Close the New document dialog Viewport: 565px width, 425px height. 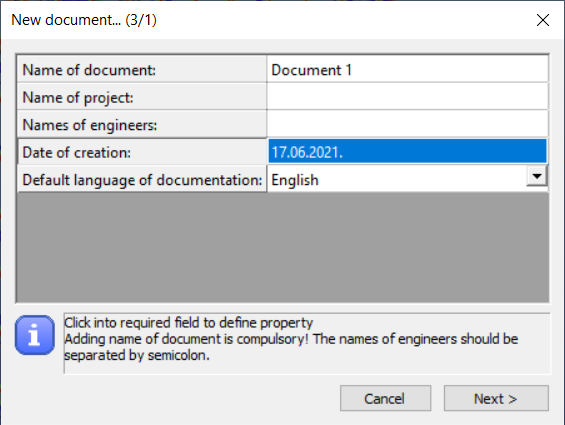pyautogui.click(x=543, y=20)
